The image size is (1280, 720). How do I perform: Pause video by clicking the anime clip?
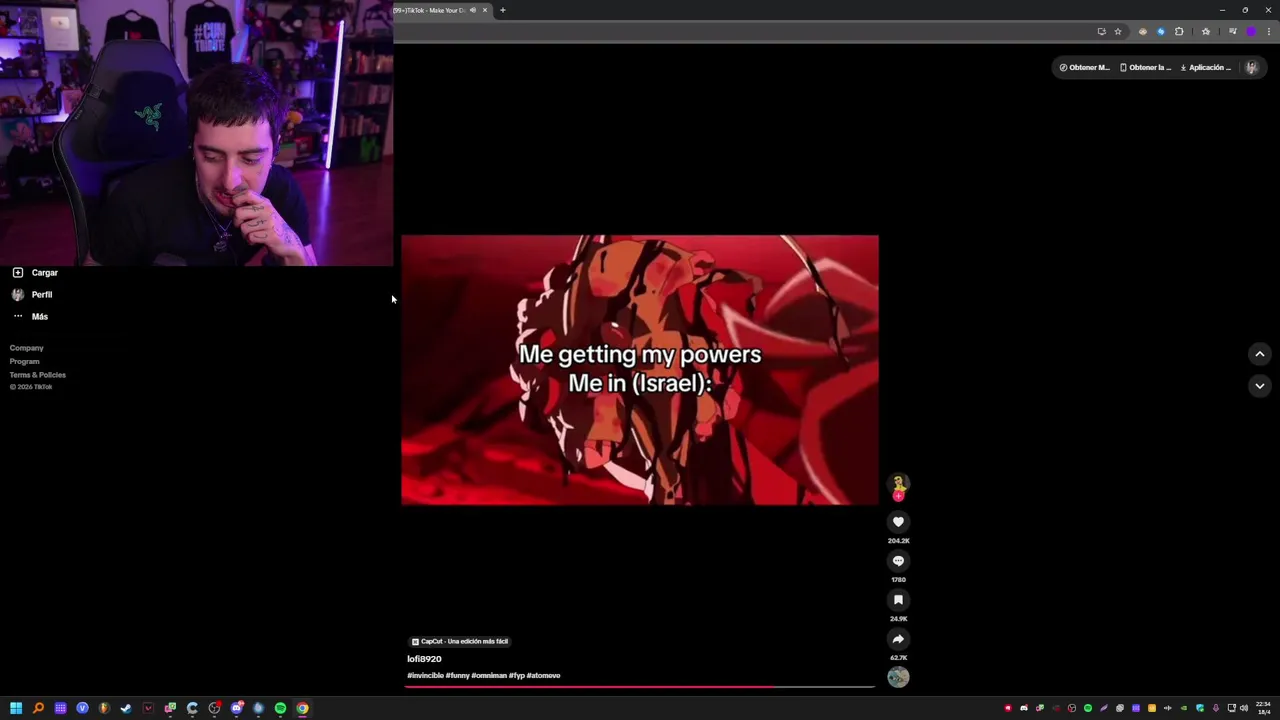coord(640,370)
